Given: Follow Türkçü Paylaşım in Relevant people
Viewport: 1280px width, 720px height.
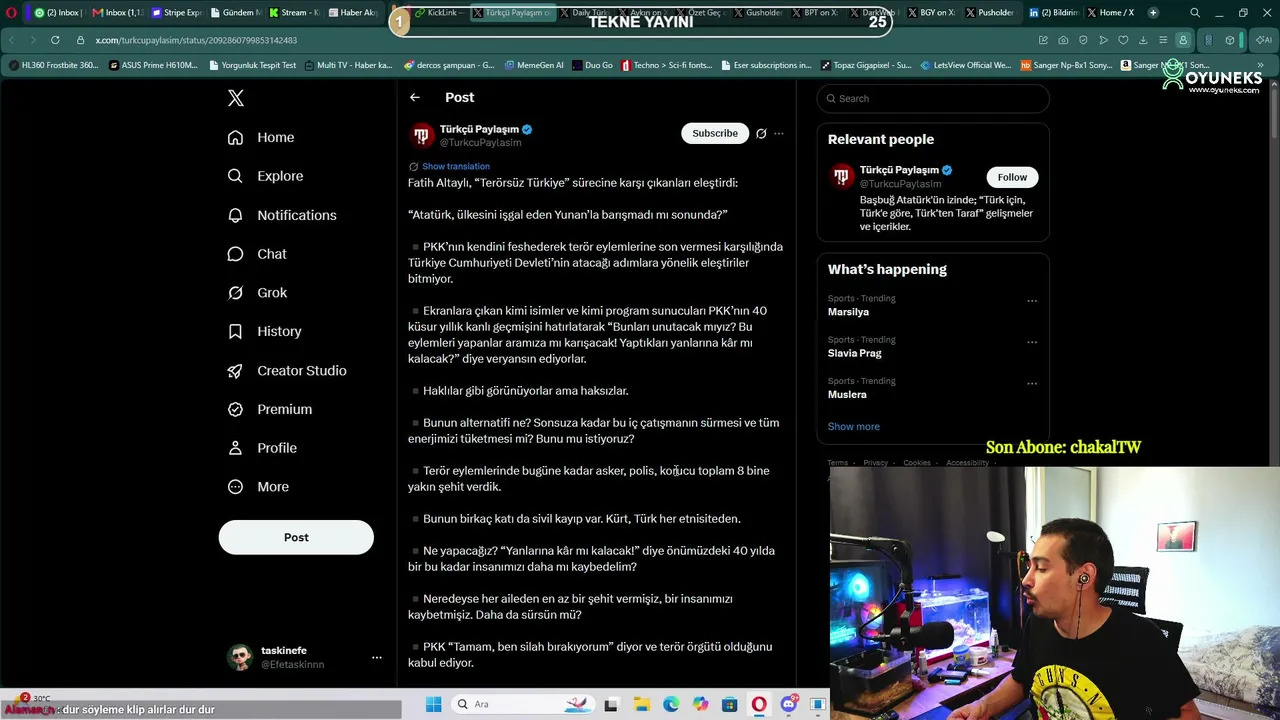Looking at the screenshot, I should point(1012,177).
